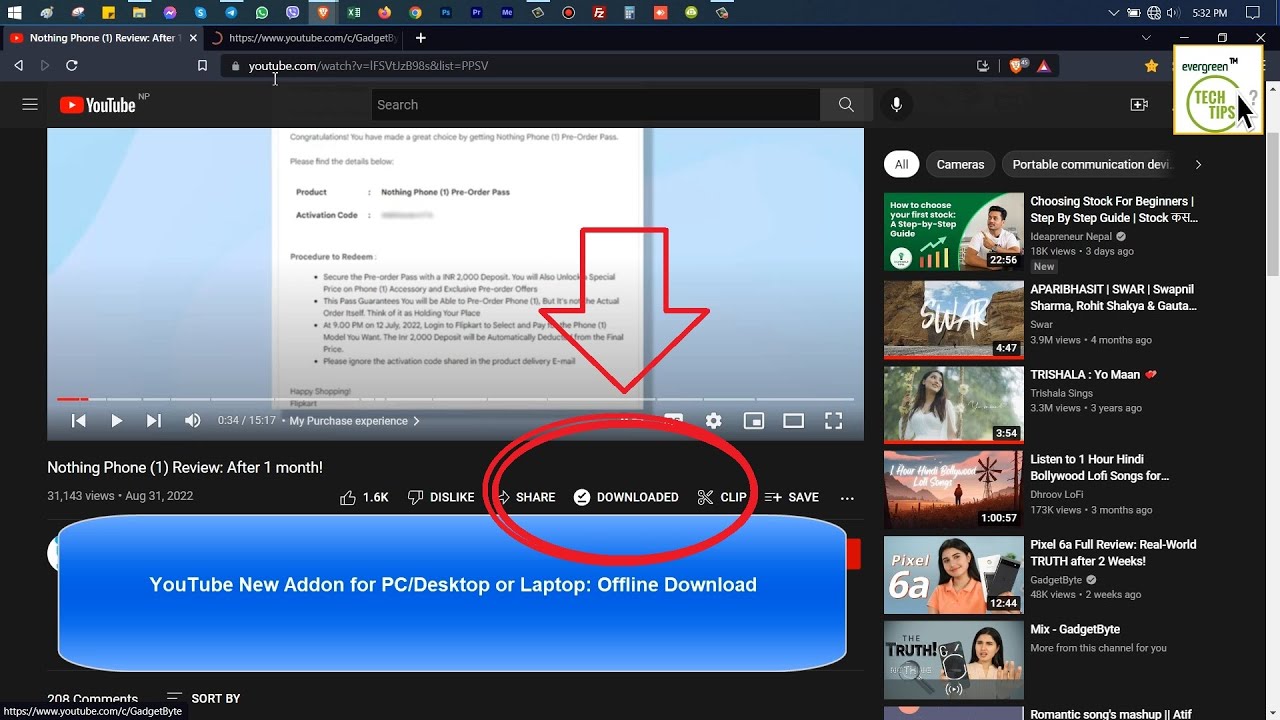Seek on the red video progress bar
Image resolution: width=1280 pixels, height=720 pixels.
click(x=455, y=399)
